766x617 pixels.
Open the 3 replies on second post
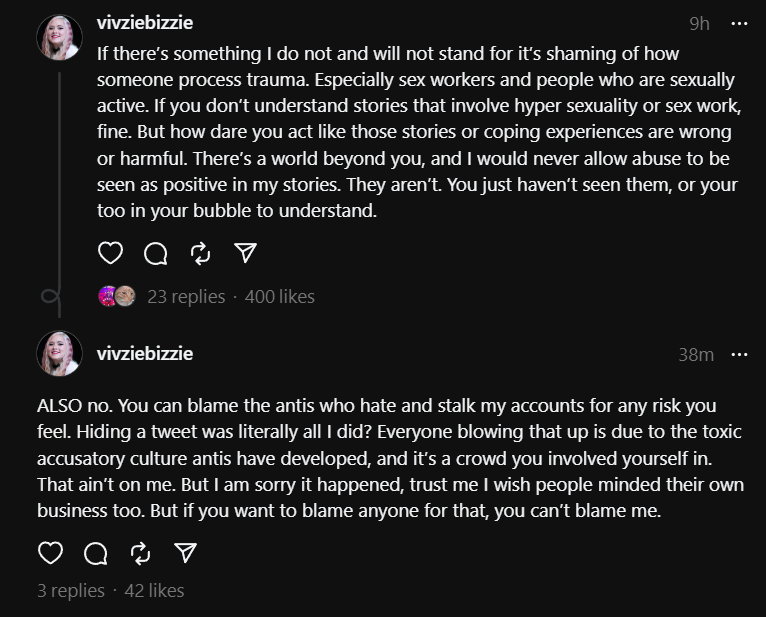pyautogui.click(x=71, y=591)
